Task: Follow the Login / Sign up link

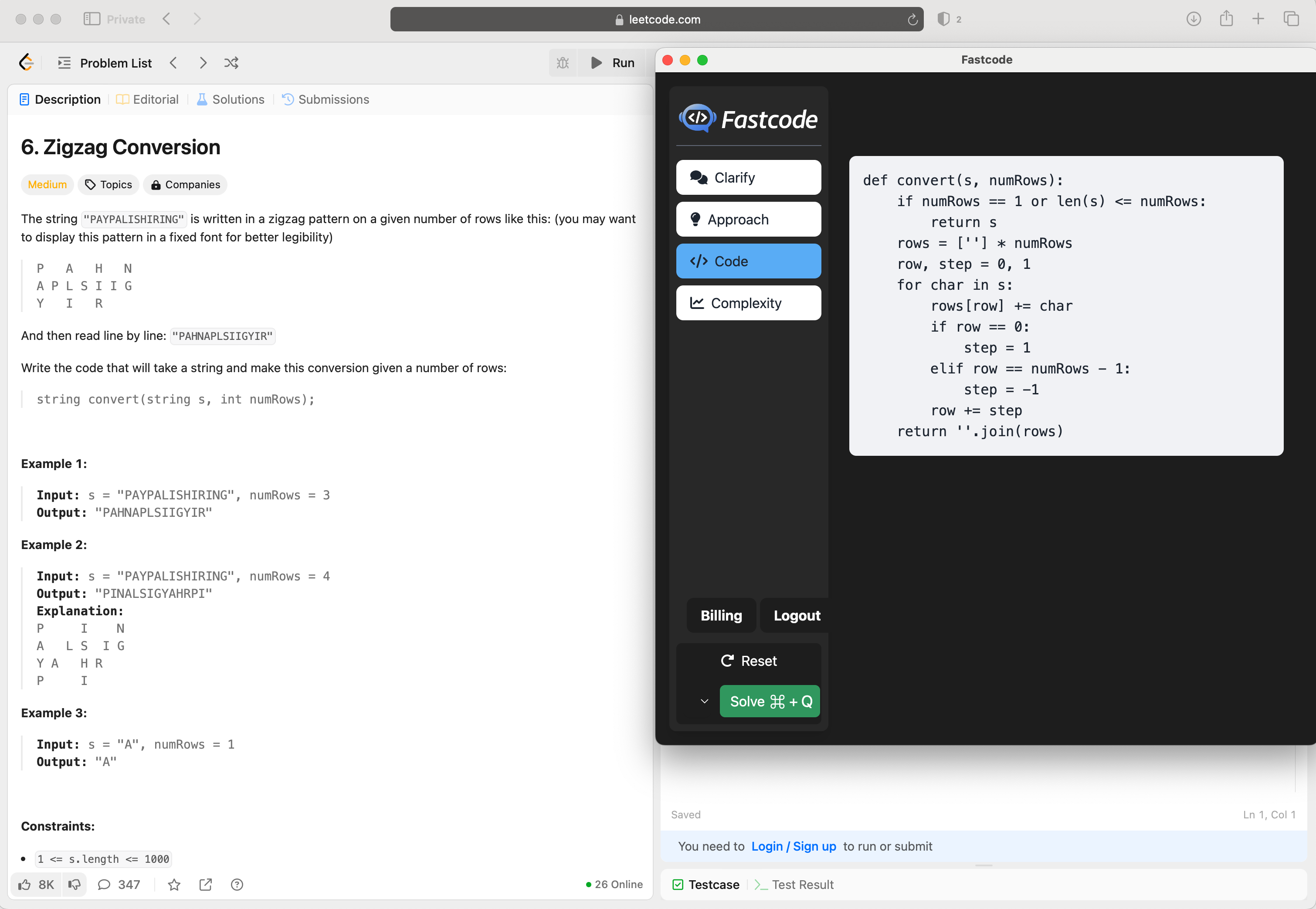Action: [793, 846]
